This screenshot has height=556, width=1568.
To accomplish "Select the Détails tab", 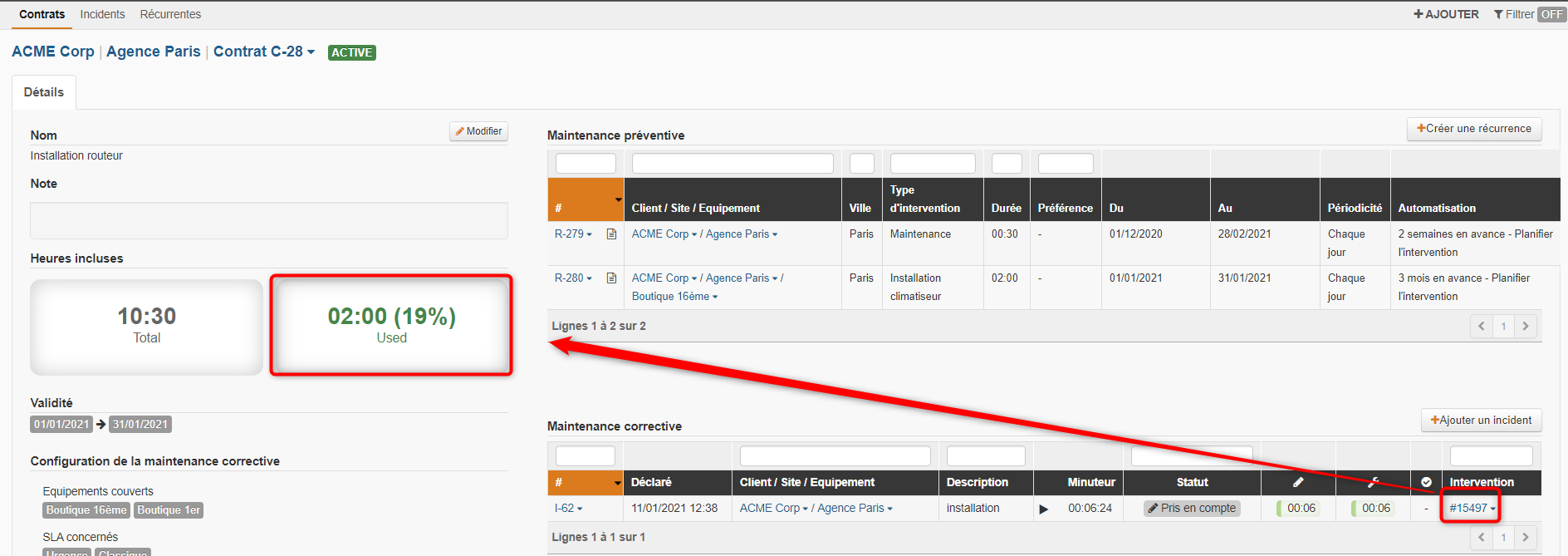I will (44, 92).
